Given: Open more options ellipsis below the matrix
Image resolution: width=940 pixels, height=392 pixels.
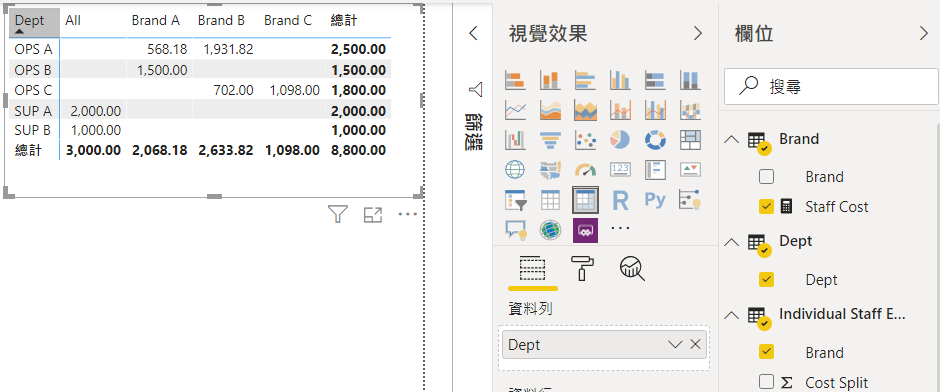Looking at the screenshot, I should (408, 214).
